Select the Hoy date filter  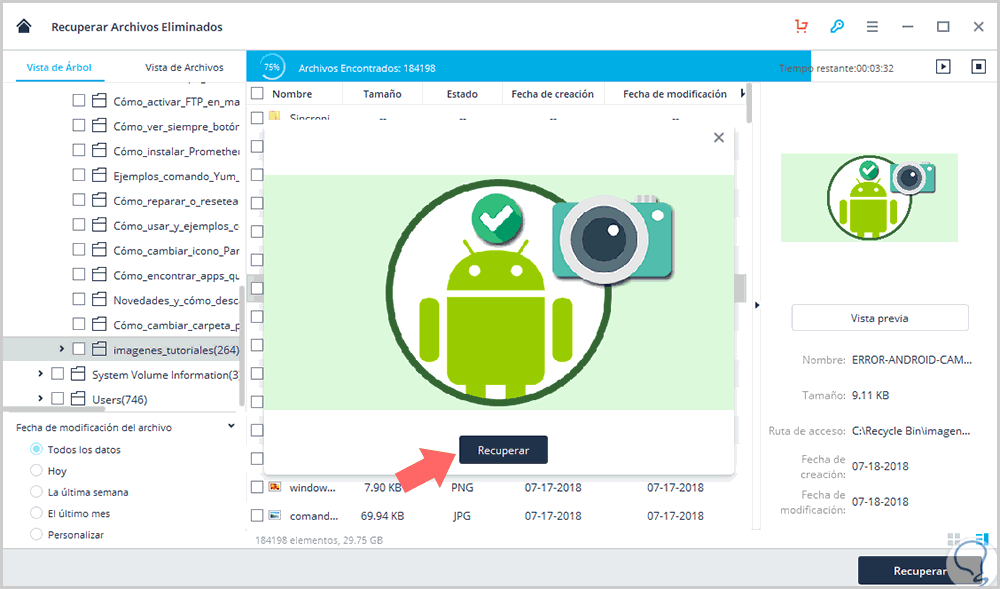coord(36,470)
